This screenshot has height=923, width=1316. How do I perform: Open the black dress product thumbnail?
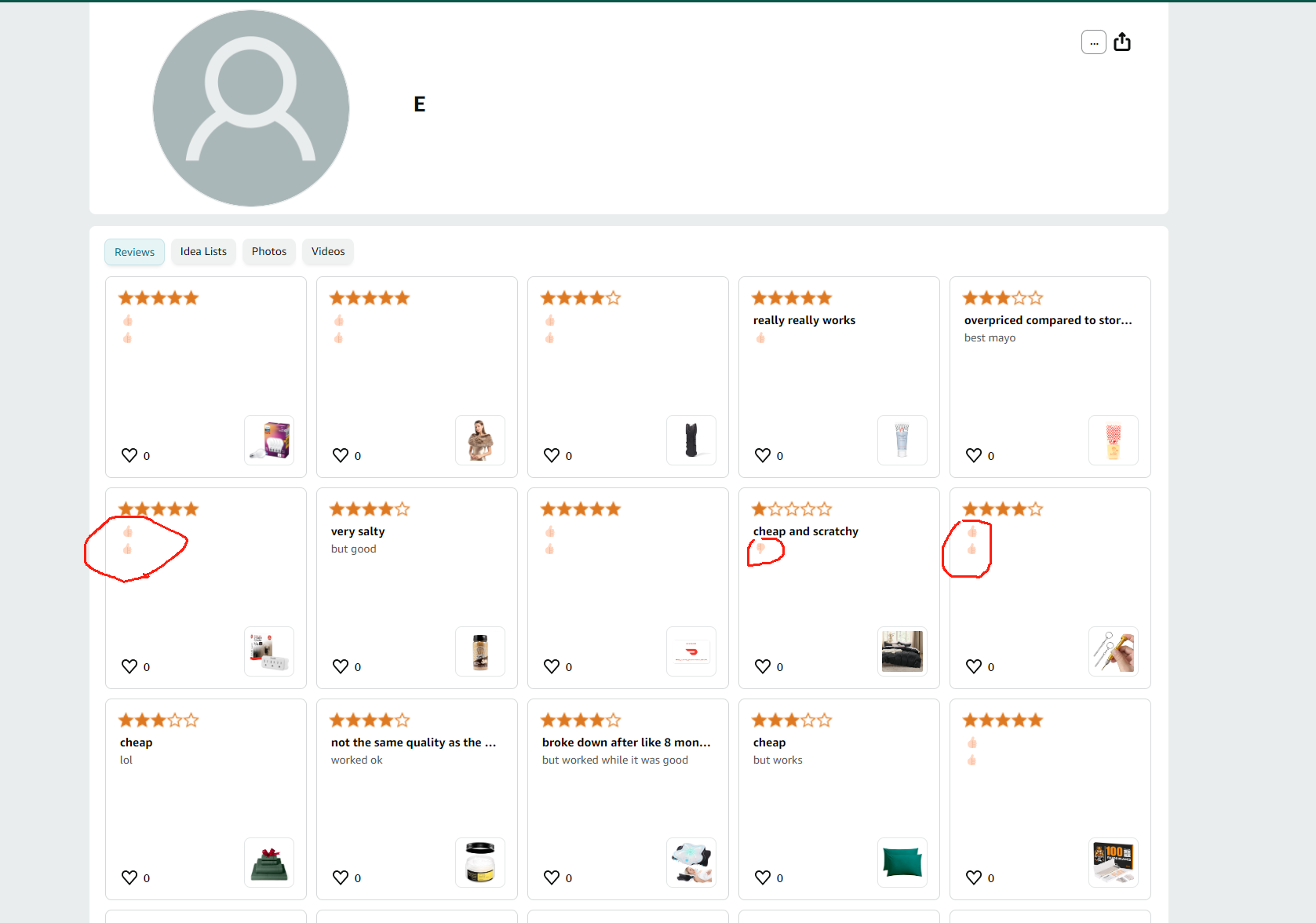pos(691,440)
